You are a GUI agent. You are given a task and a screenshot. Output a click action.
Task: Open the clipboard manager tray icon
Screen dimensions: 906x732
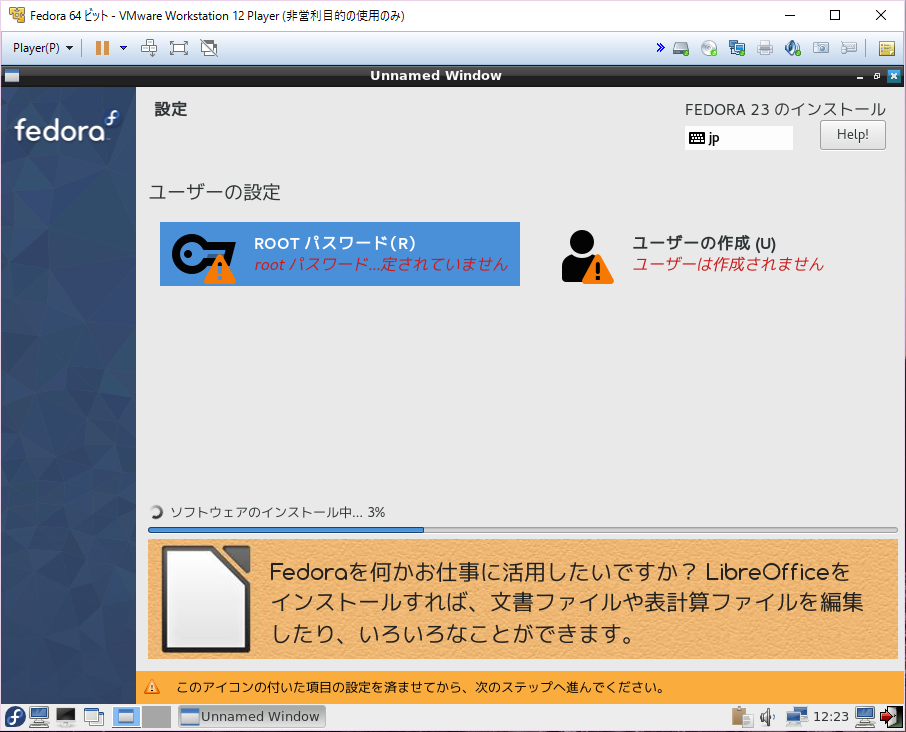click(x=742, y=717)
